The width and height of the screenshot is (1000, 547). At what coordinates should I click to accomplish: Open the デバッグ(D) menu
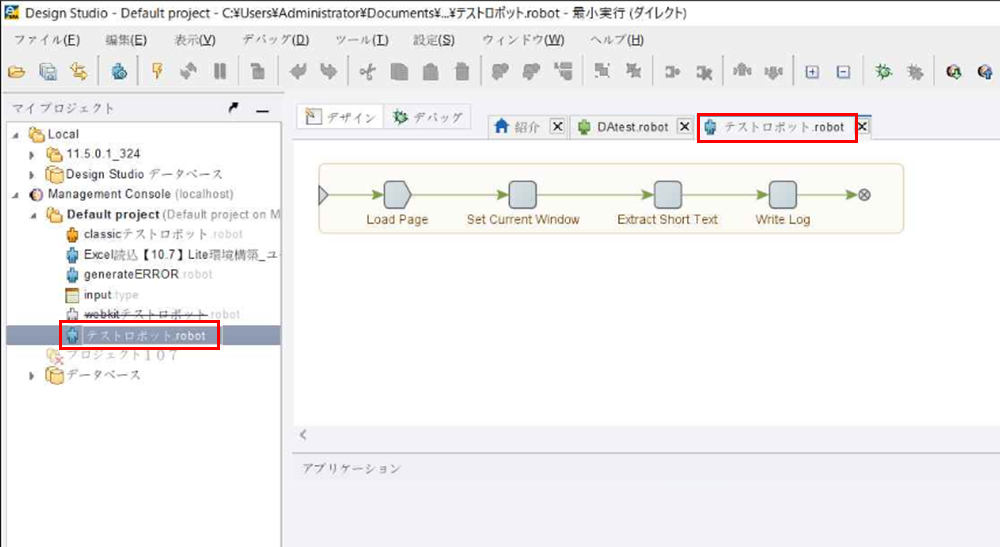coord(275,40)
